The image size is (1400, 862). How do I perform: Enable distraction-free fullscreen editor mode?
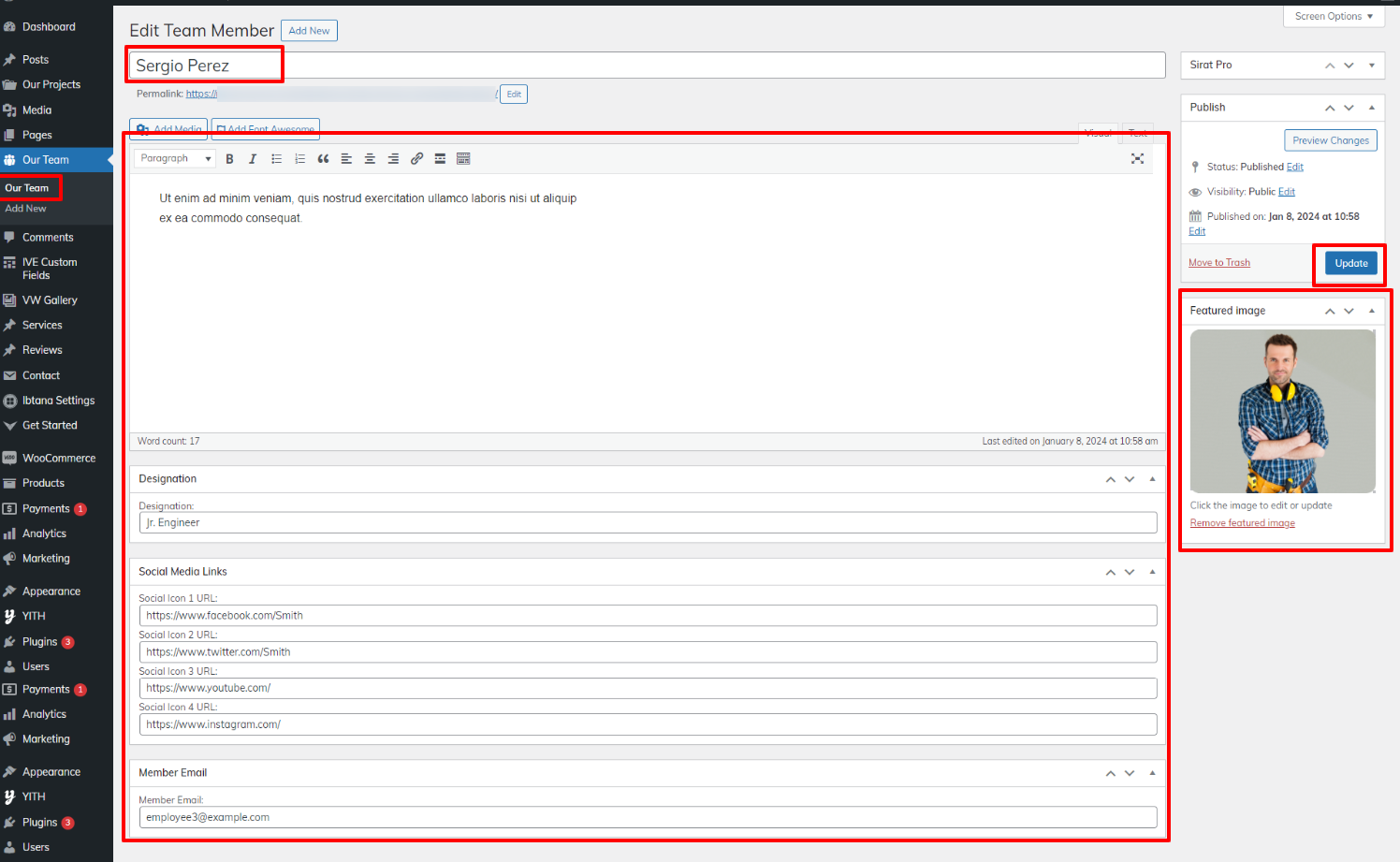(1137, 159)
